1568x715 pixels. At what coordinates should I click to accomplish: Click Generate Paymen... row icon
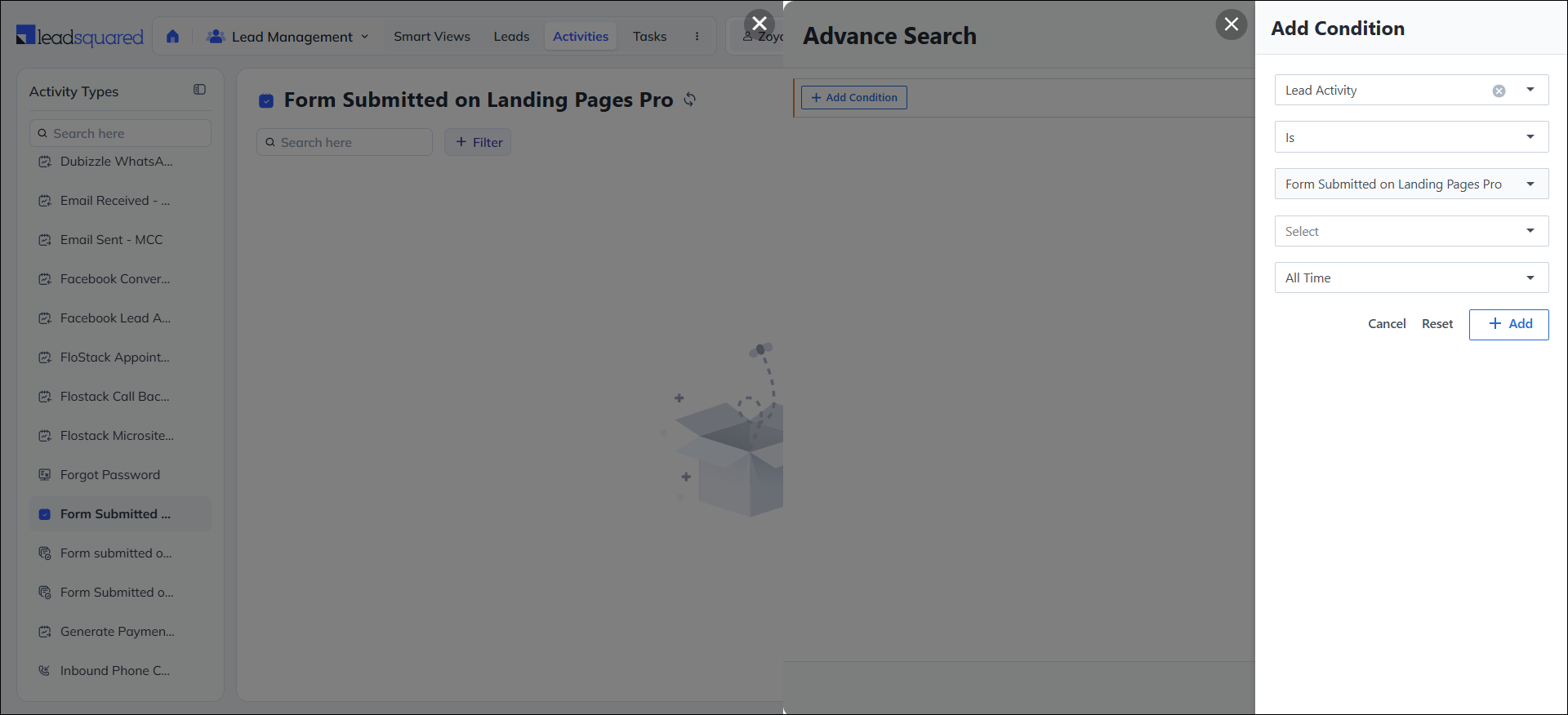click(45, 632)
